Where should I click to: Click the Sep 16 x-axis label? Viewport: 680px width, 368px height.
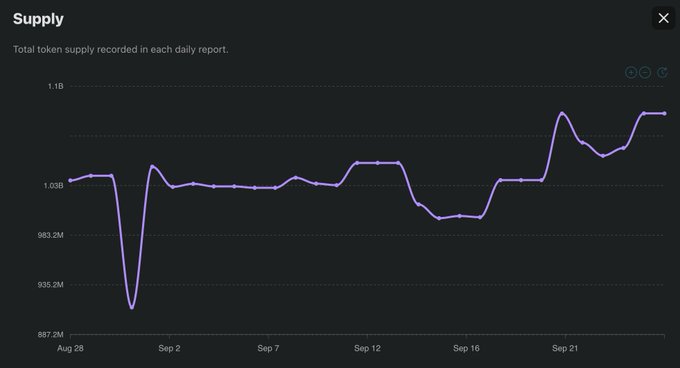[466, 348]
